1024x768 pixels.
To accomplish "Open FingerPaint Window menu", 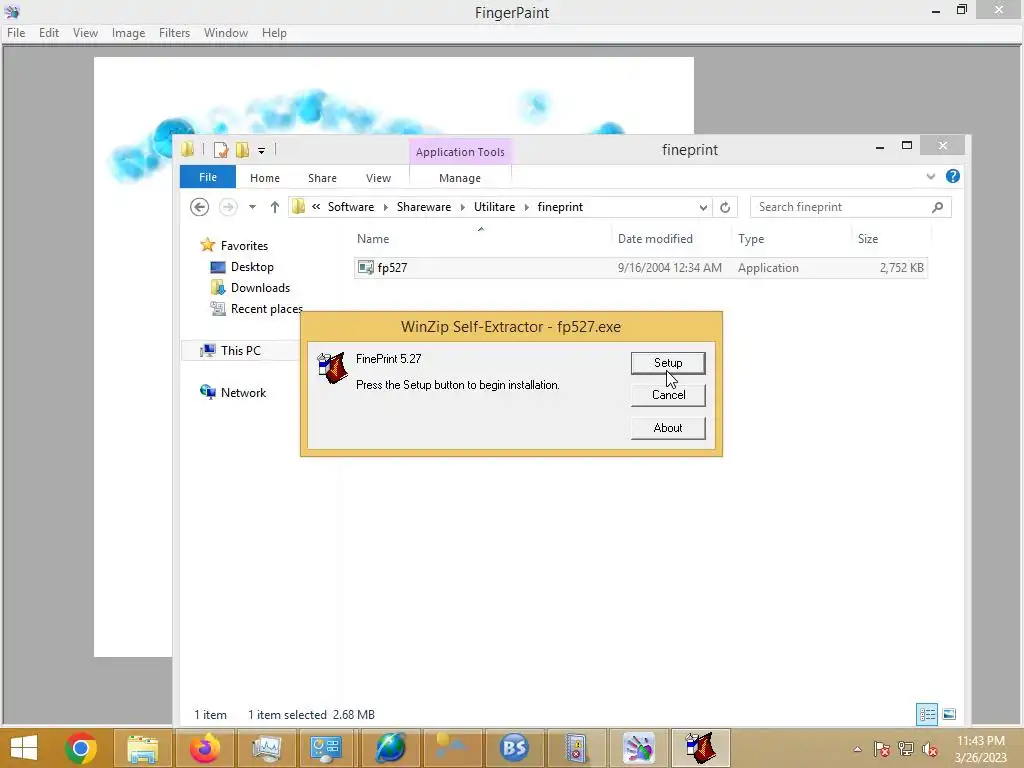I will pos(225,33).
